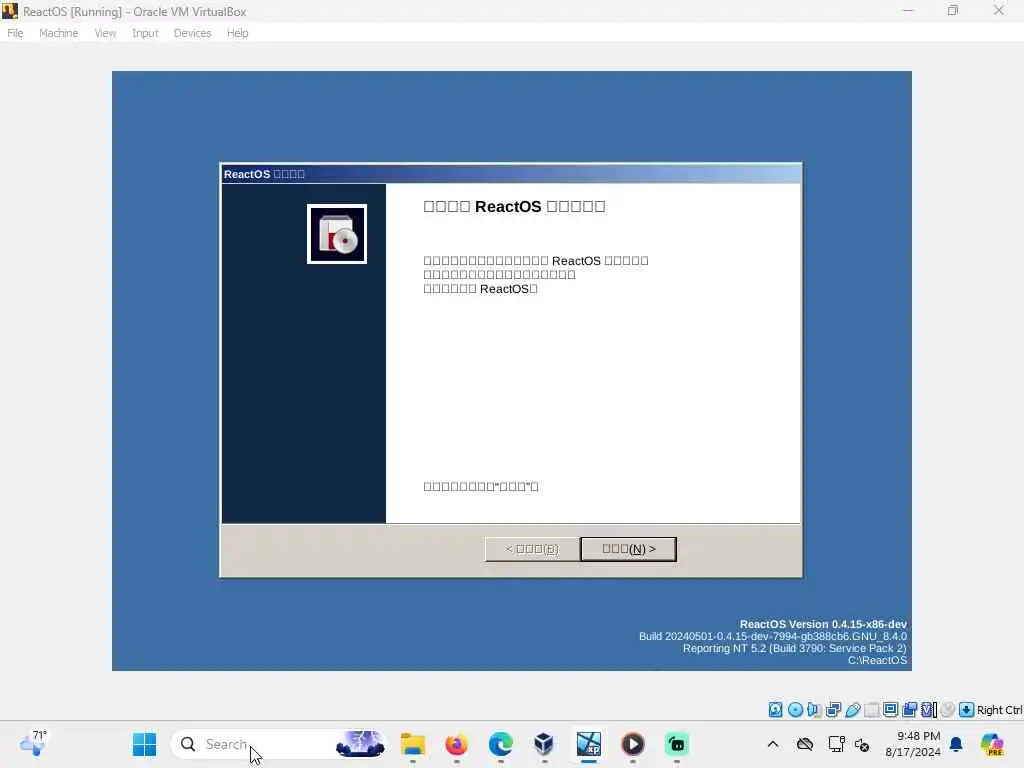Switch to the running ReactOS VM taskbar icon
This screenshot has width=1024, height=768.
coord(588,744)
